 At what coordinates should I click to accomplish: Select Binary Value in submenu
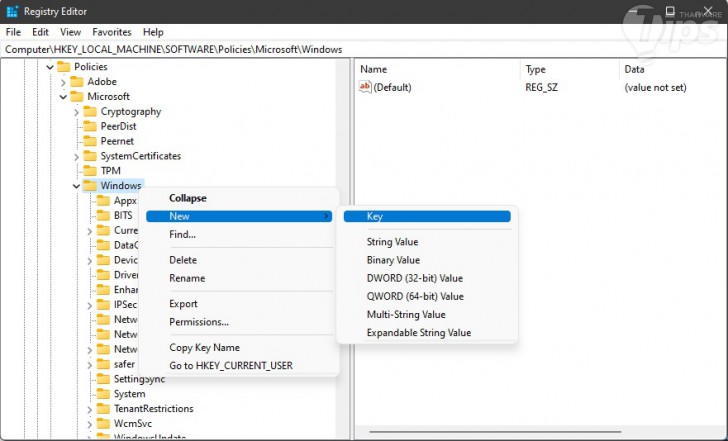(427, 260)
